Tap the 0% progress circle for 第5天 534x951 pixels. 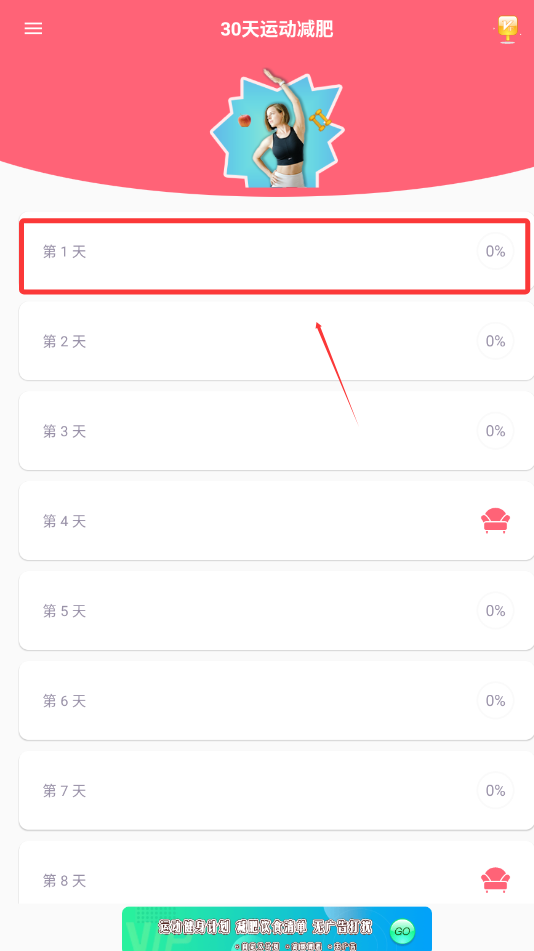[495, 610]
